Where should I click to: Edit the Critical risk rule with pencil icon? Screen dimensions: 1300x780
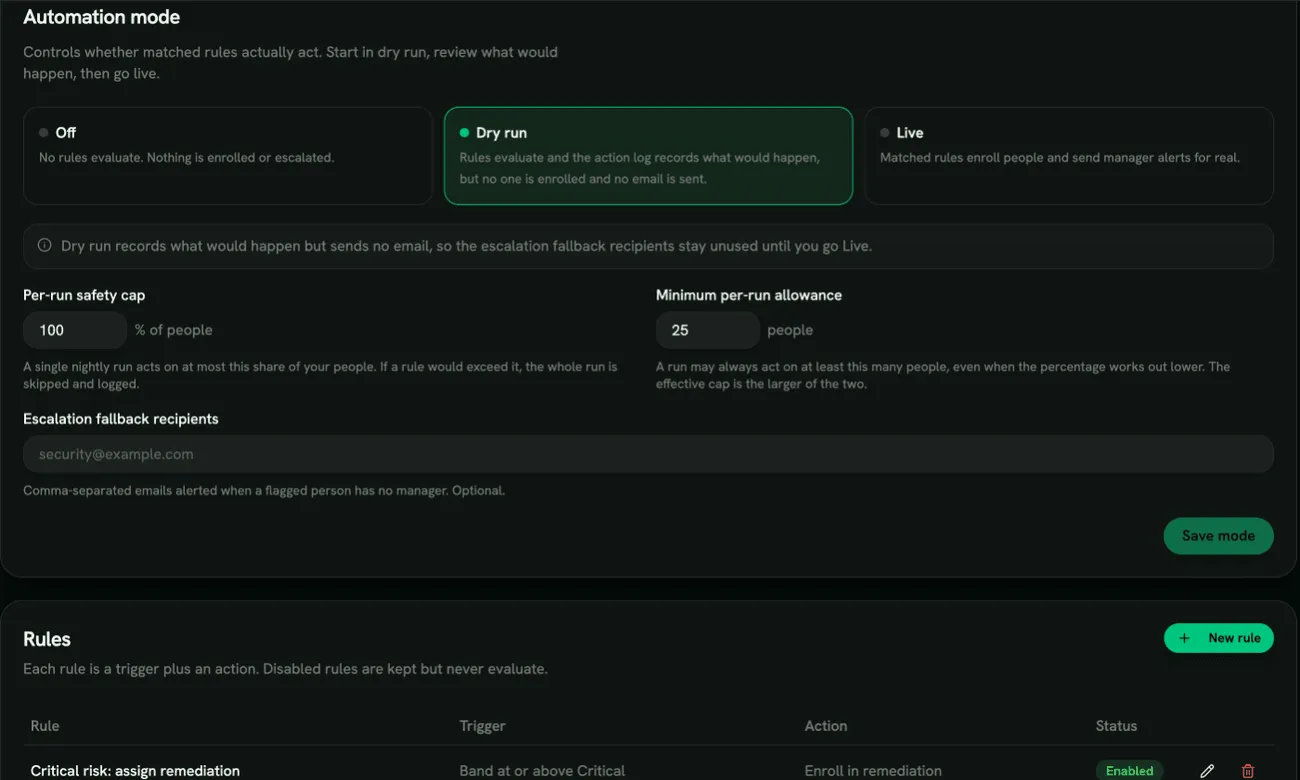pyautogui.click(x=1207, y=771)
